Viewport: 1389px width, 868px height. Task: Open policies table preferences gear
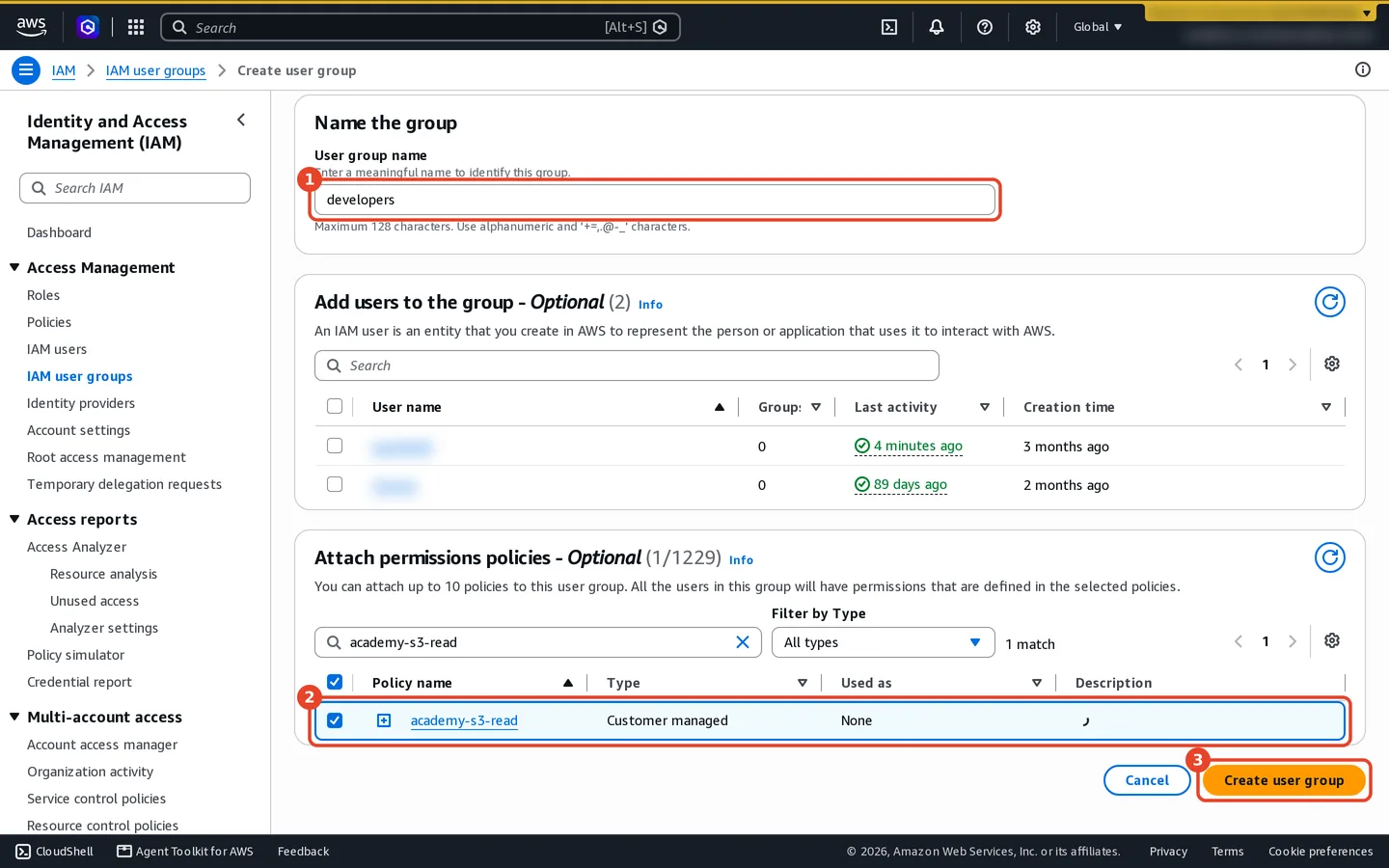pos(1332,640)
